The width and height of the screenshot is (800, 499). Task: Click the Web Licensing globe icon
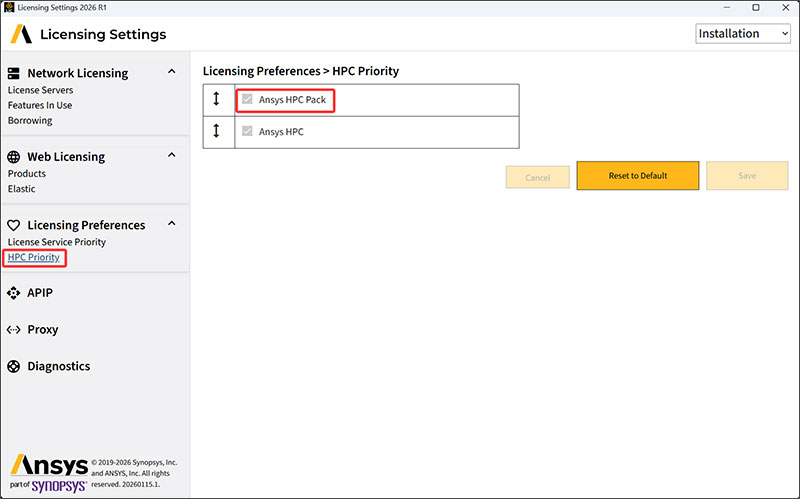tap(14, 157)
